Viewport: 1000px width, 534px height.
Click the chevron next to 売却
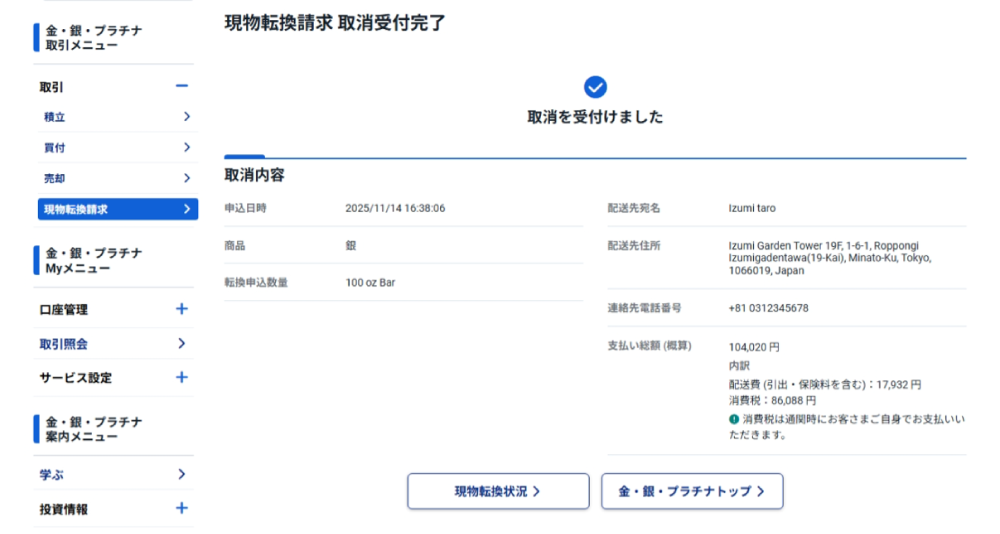(x=186, y=178)
